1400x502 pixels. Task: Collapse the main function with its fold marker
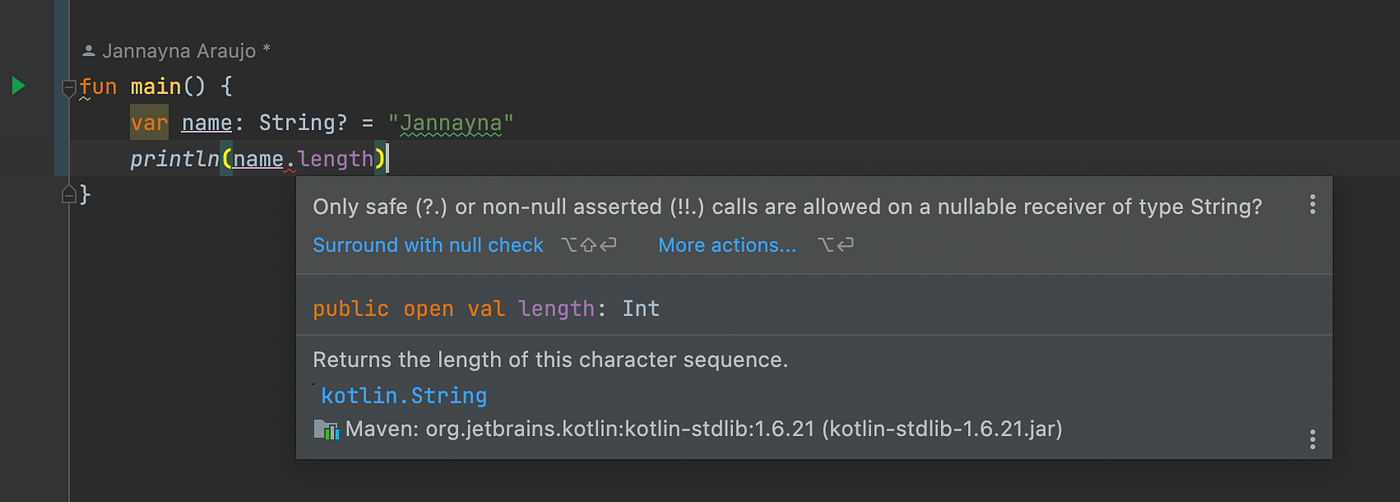tap(69, 88)
